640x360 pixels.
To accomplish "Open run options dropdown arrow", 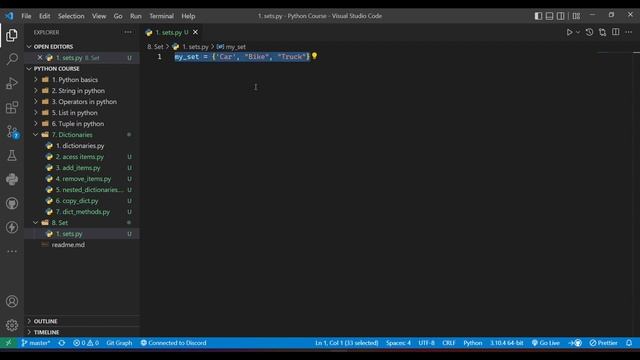I will (578, 32).
